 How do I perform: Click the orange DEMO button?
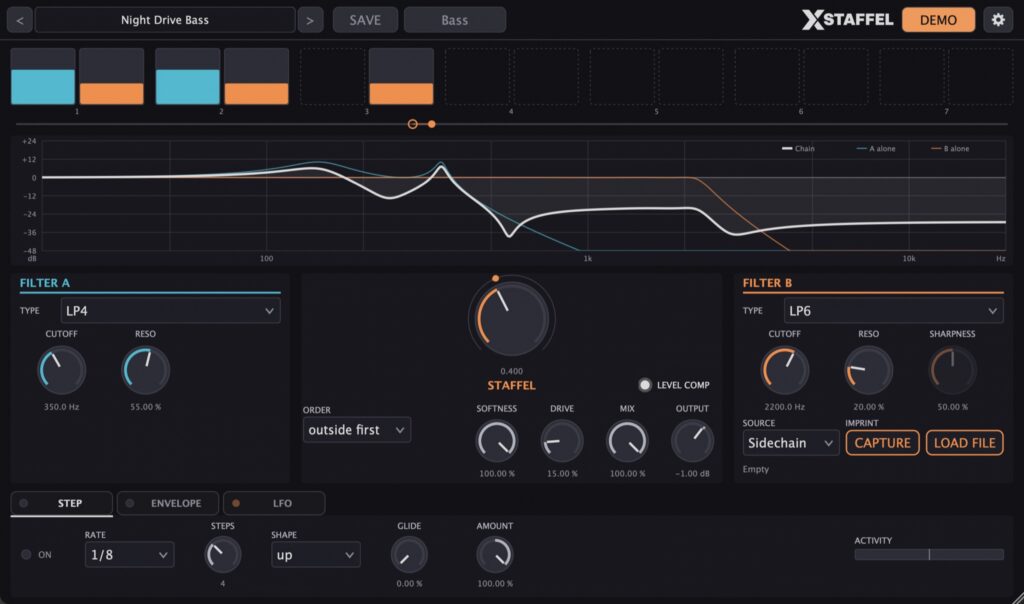click(938, 20)
